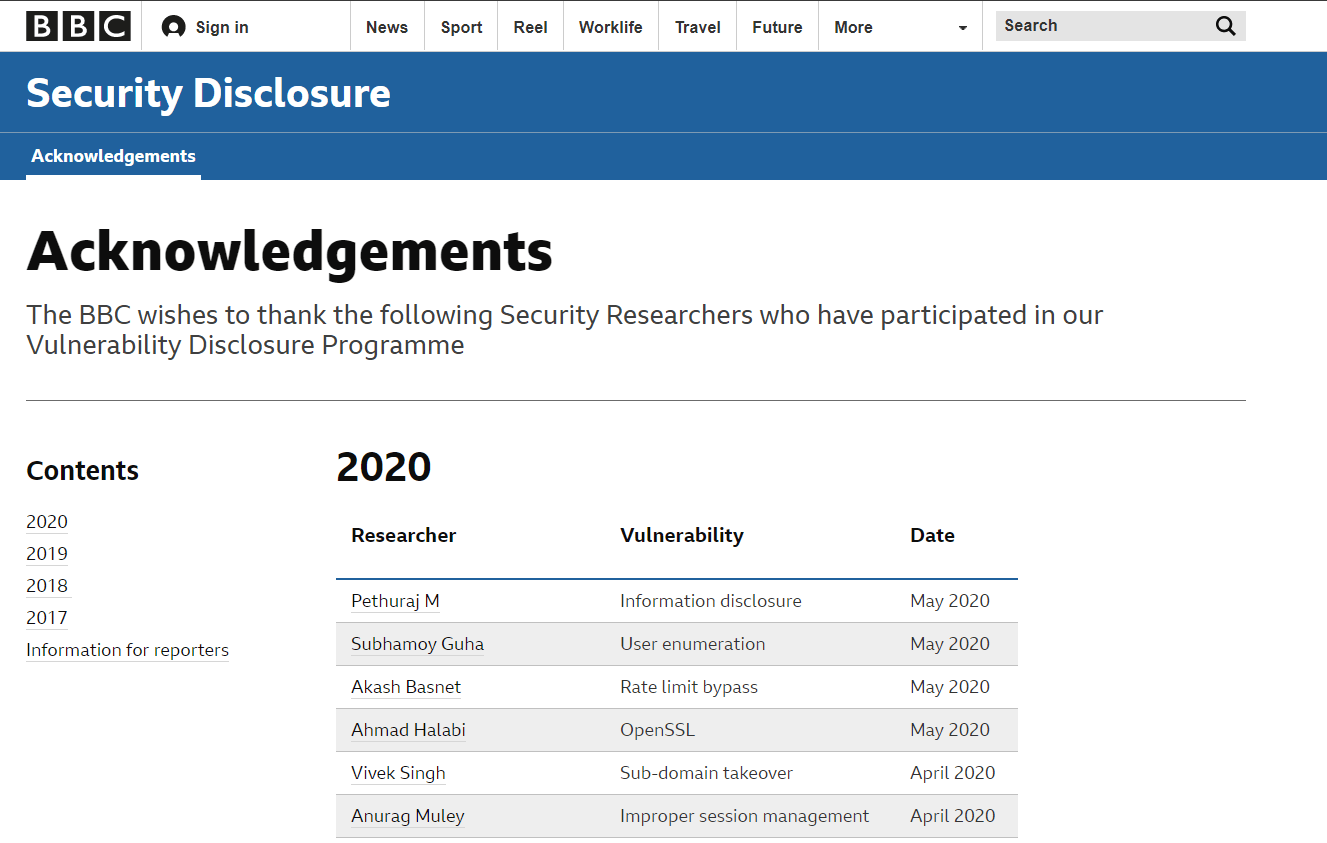Click the April 2020 date for Anurag Muley

click(953, 816)
